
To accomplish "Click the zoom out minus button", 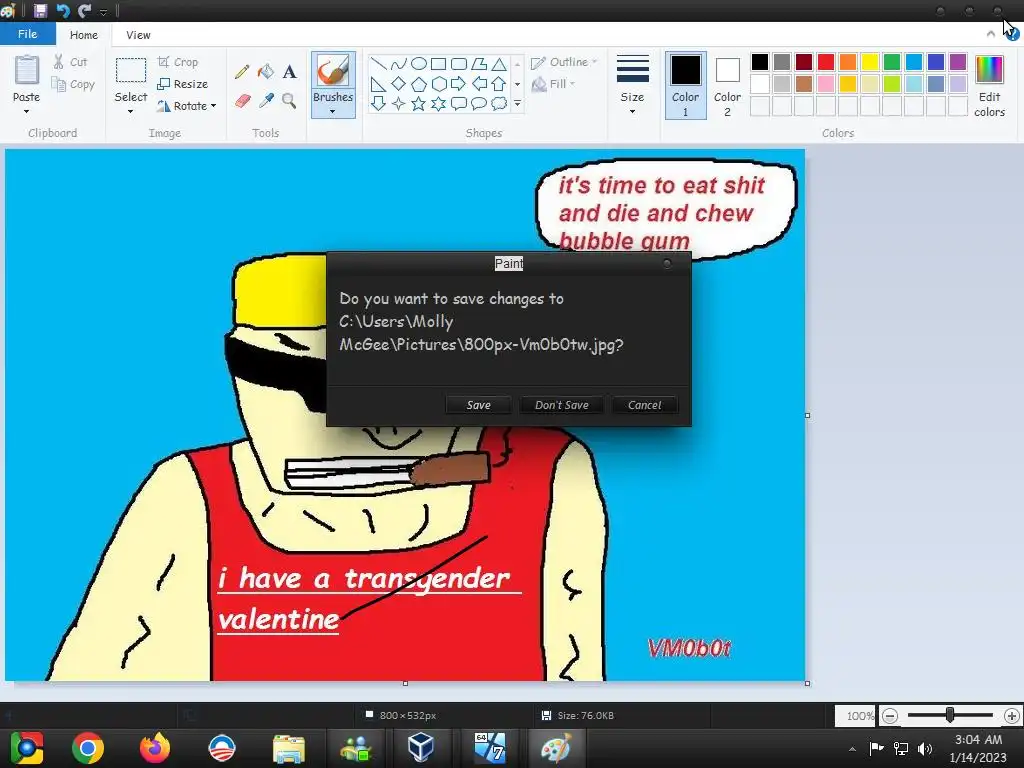I will tap(889, 716).
